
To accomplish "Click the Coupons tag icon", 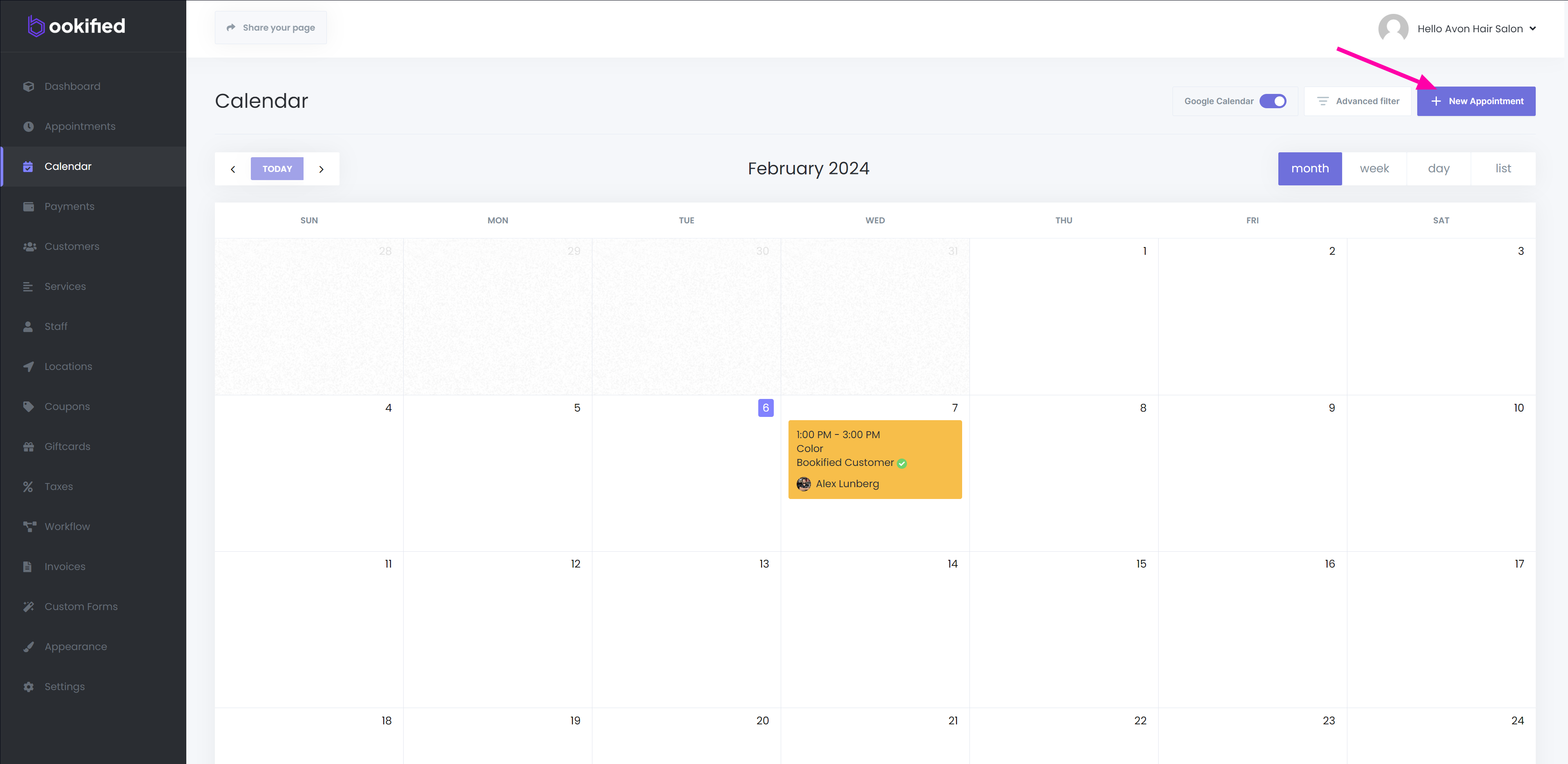I will [28, 406].
